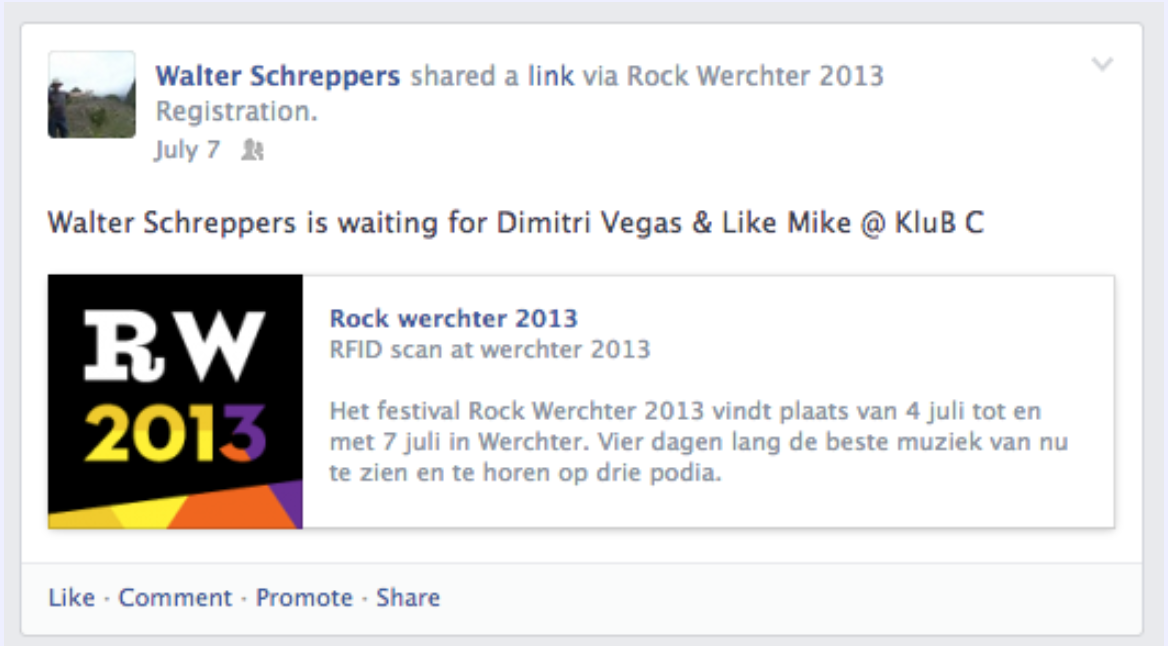Image resolution: width=1168 pixels, height=646 pixels.
Task: Click the 'RFID scan at werchter 2013' subtitle
Action: pos(489,349)
